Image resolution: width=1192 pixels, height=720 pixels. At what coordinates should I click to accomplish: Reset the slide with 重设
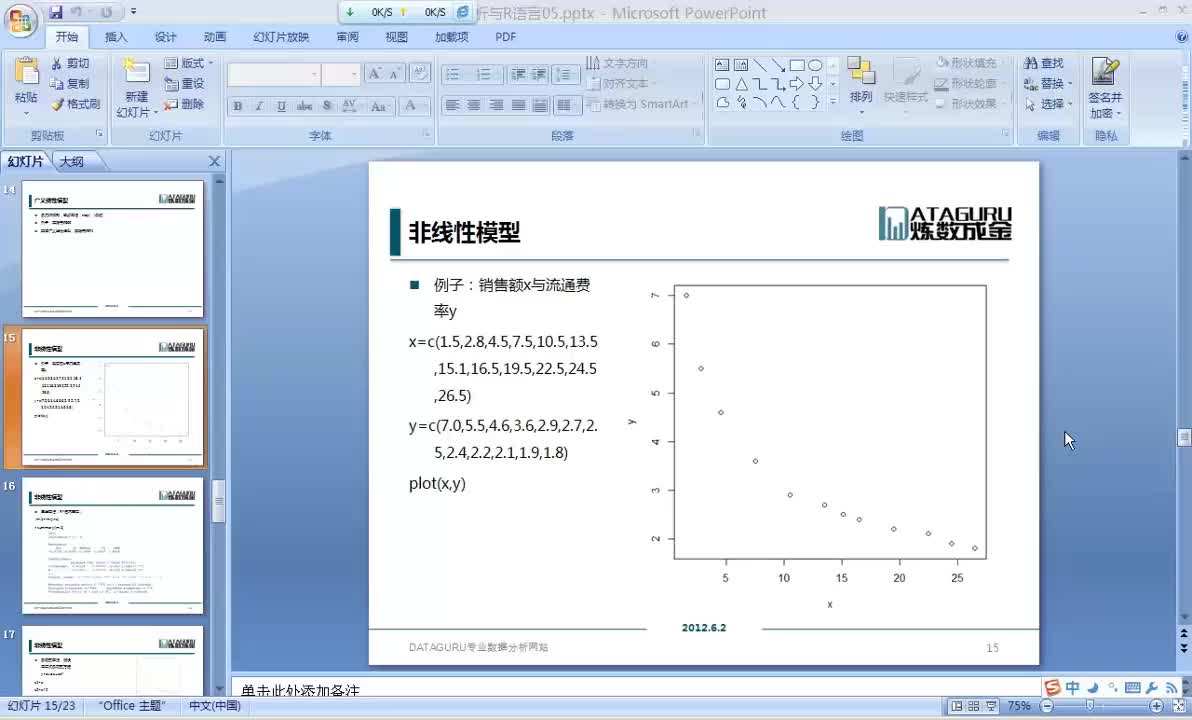185,84
